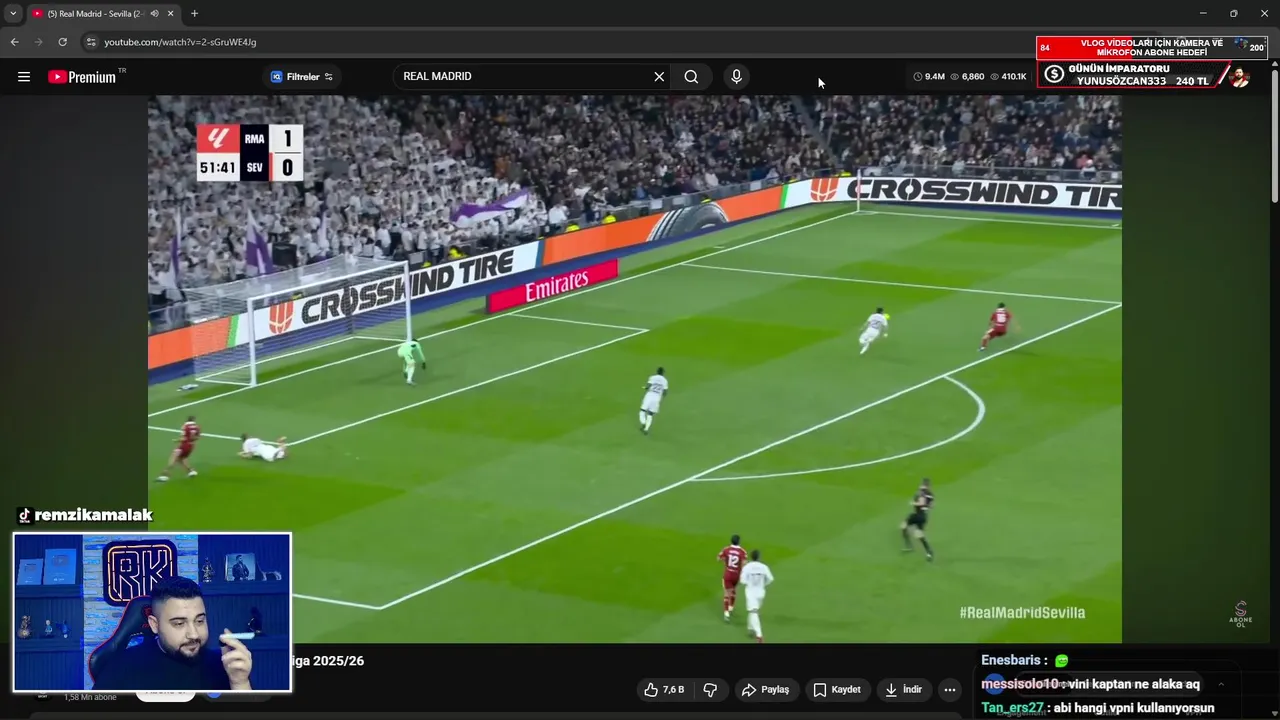1280x720 pixels.
Task: Click the 1,58 Mn abone subscriber count
Action: [90, 697]
